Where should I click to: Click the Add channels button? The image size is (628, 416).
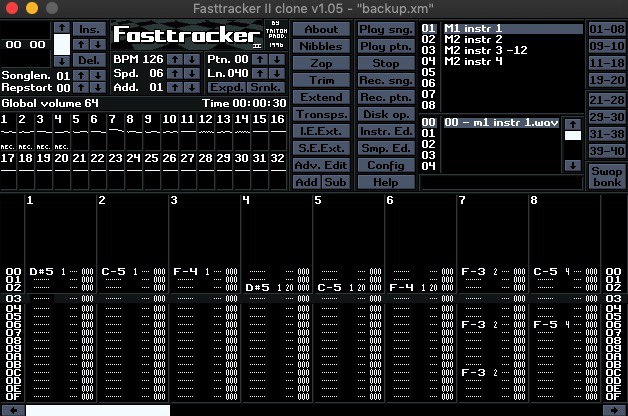[307, 182]
